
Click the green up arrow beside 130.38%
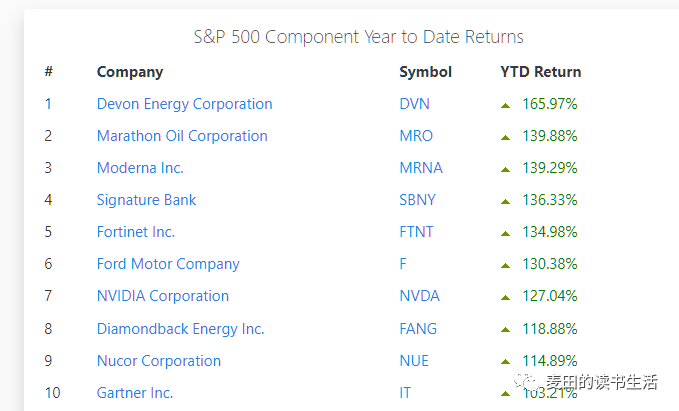pyautogui.click(x=505, y=265)
